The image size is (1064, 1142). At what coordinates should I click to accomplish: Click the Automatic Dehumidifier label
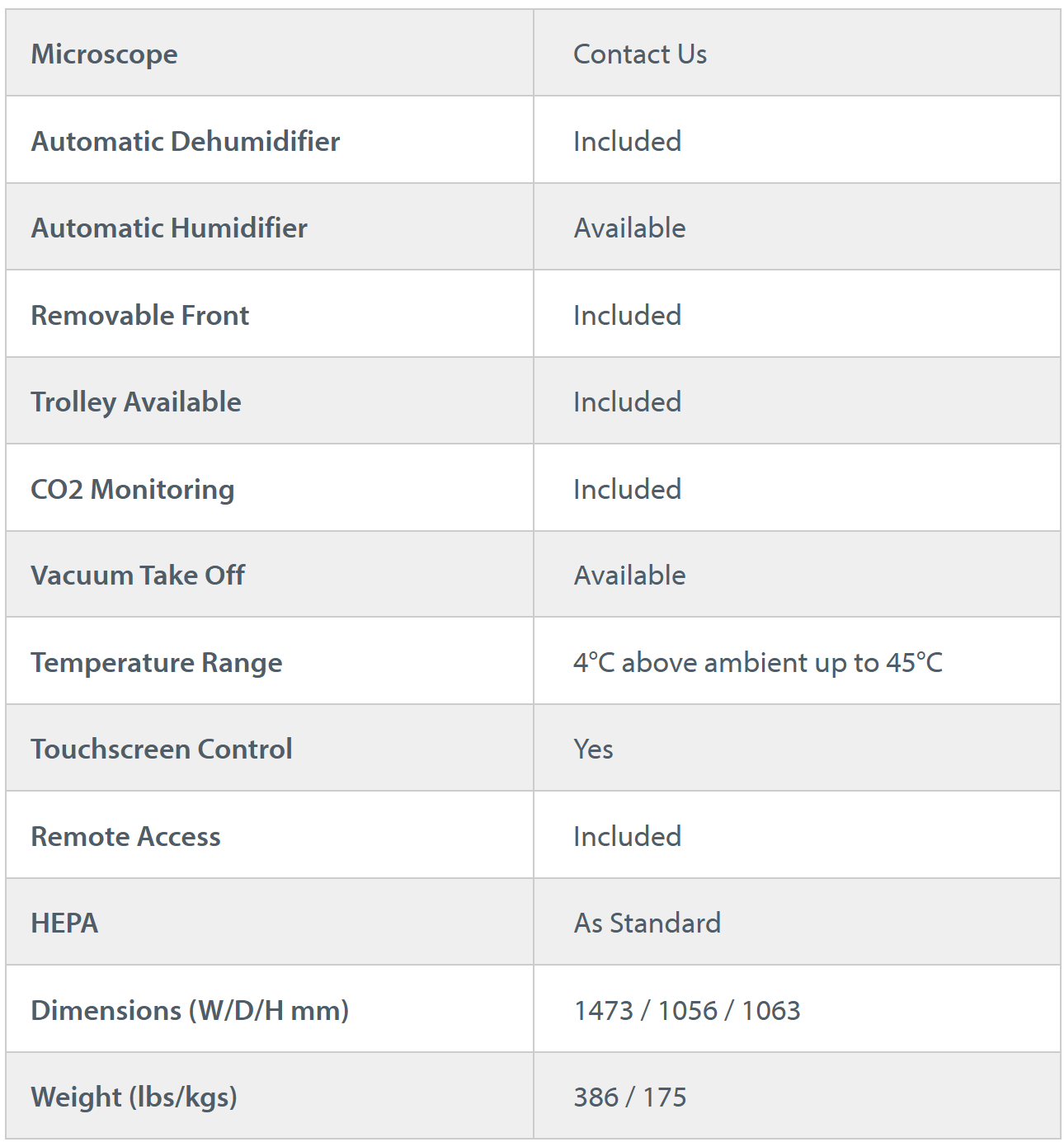coord(185,141)
